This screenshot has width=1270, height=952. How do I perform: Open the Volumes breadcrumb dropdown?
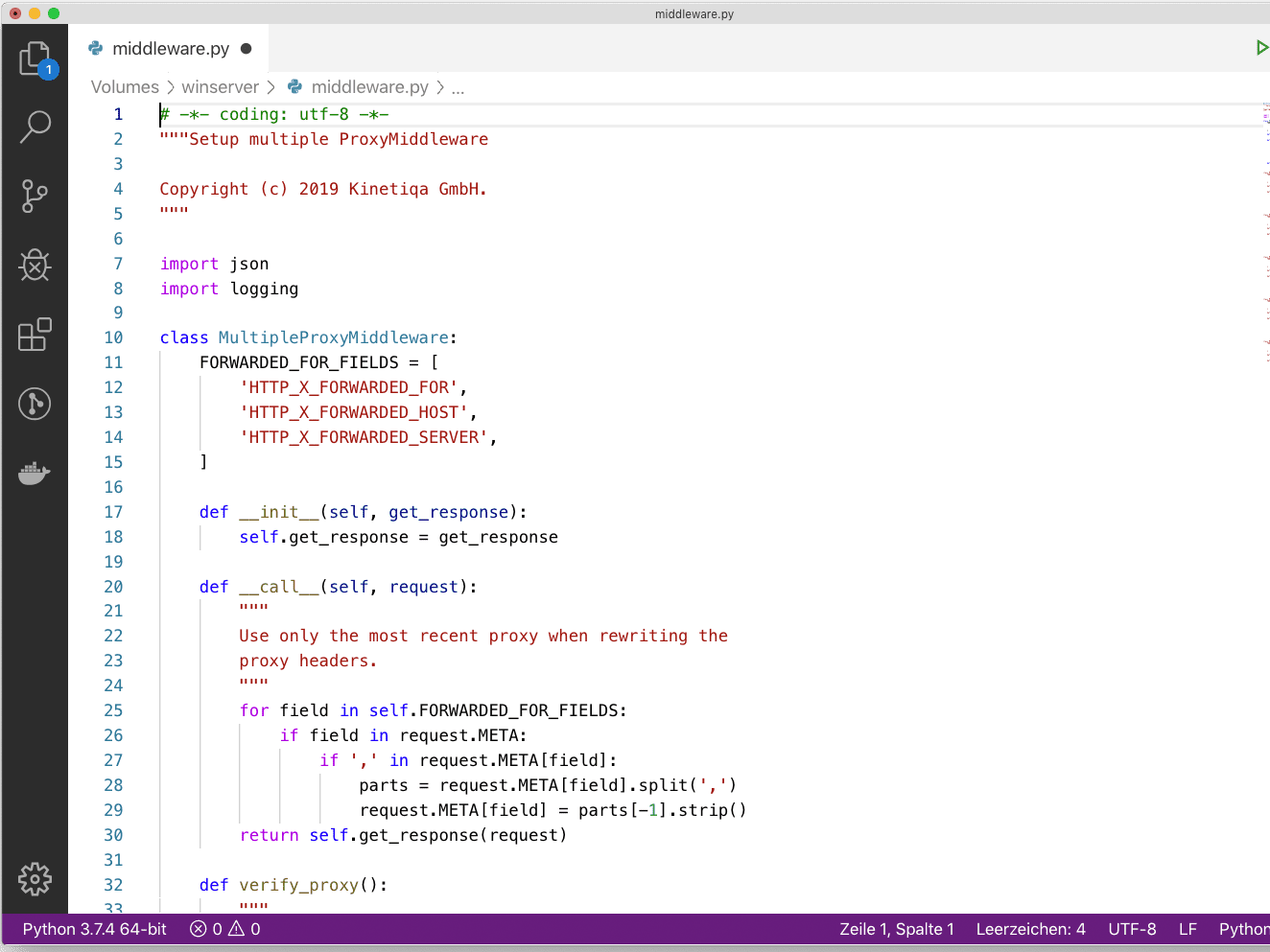[x=125, y=87]
